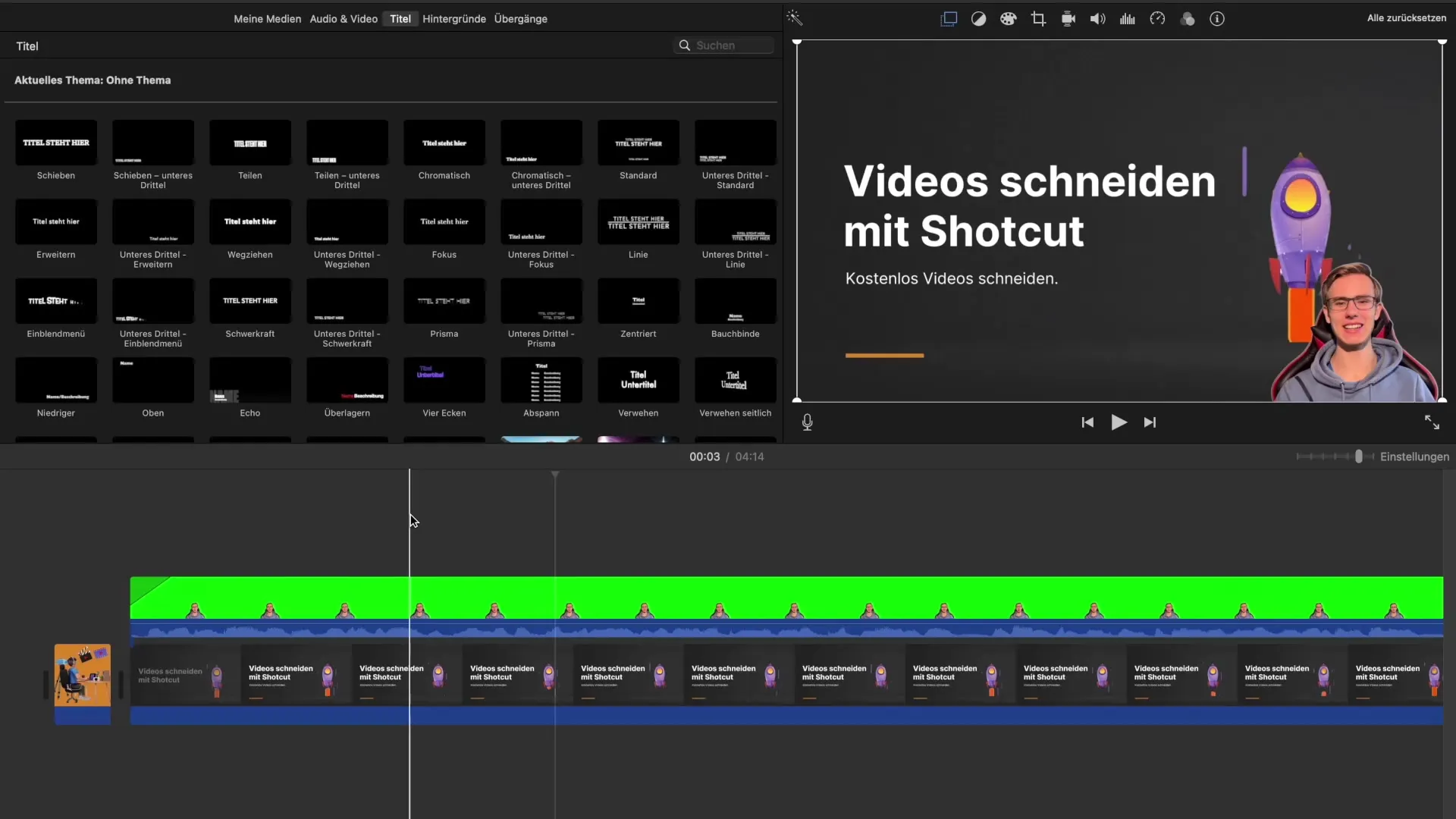The width and height of the screenshot is (1456, 819).
Task: Select the first orange desk clip in timeline
Action: (83, 684)
